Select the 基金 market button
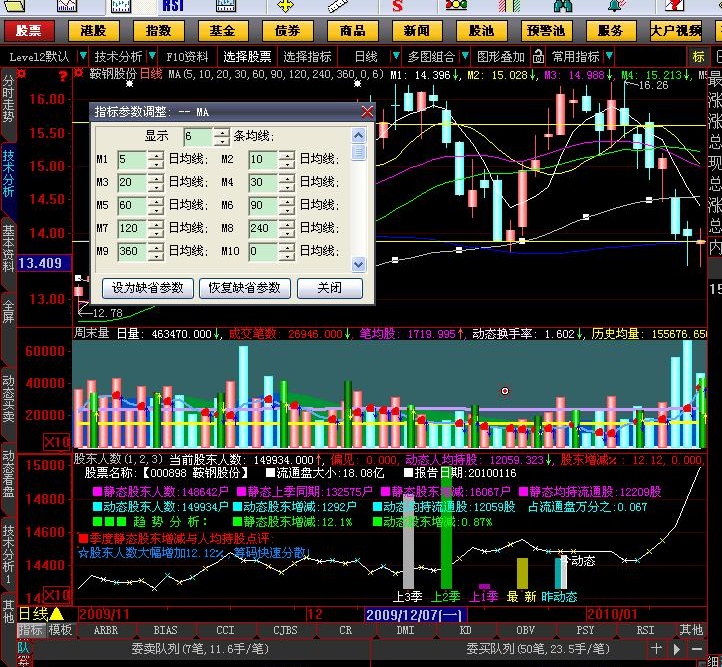 pyautogui.click(x=223, y=31)
